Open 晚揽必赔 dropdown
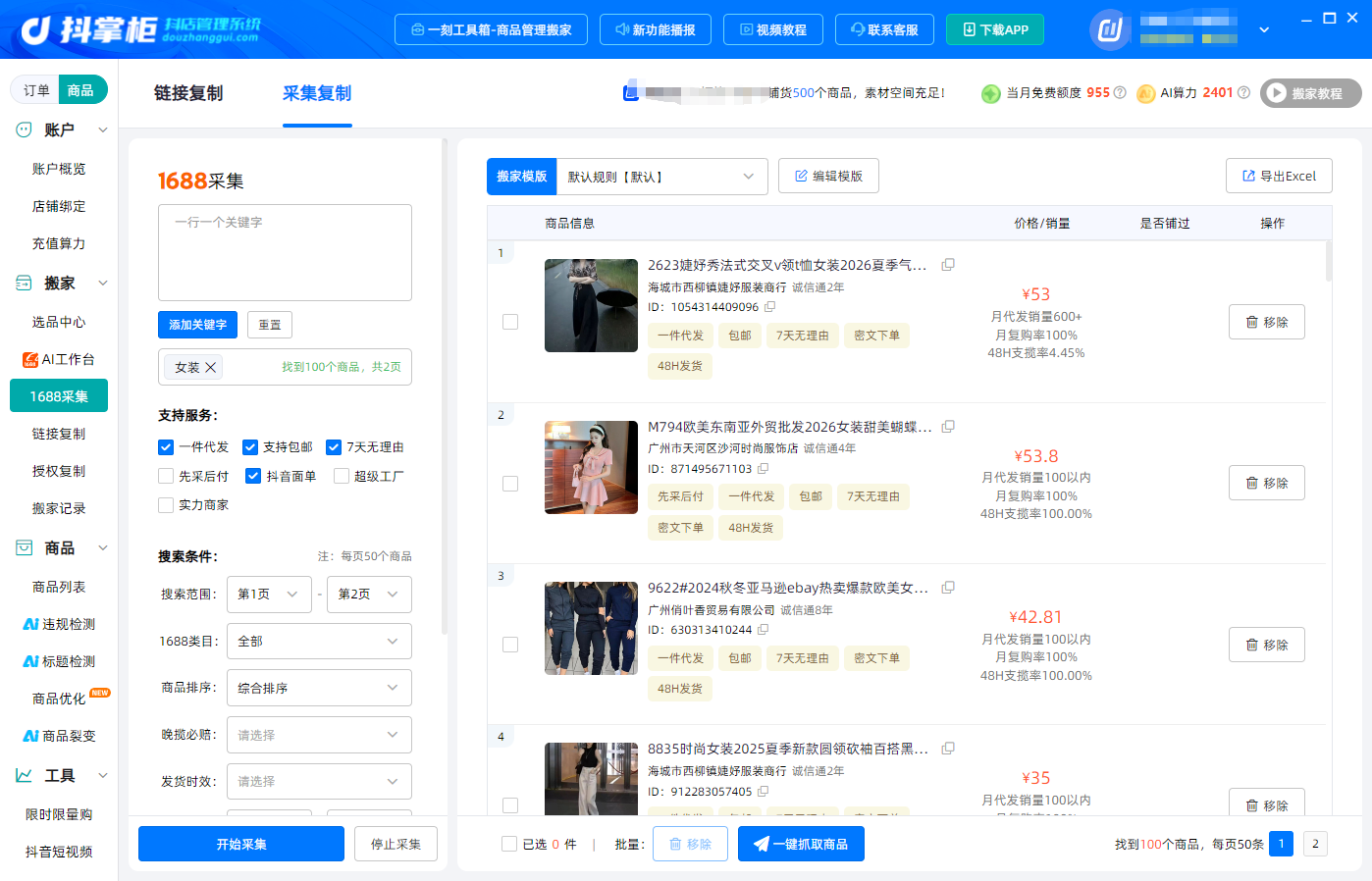This screenshot has height=881, width=1372. pos(319,735)
